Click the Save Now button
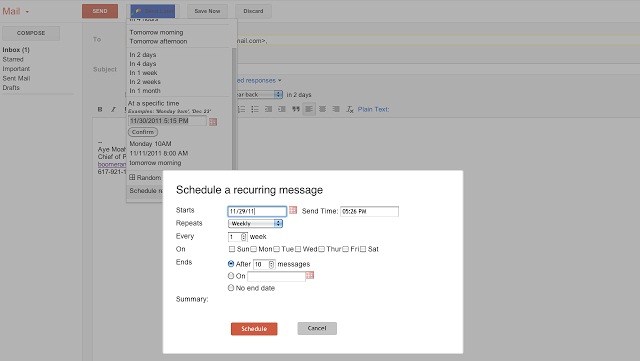The image size is (640, 361). click(x=207, y=11)
